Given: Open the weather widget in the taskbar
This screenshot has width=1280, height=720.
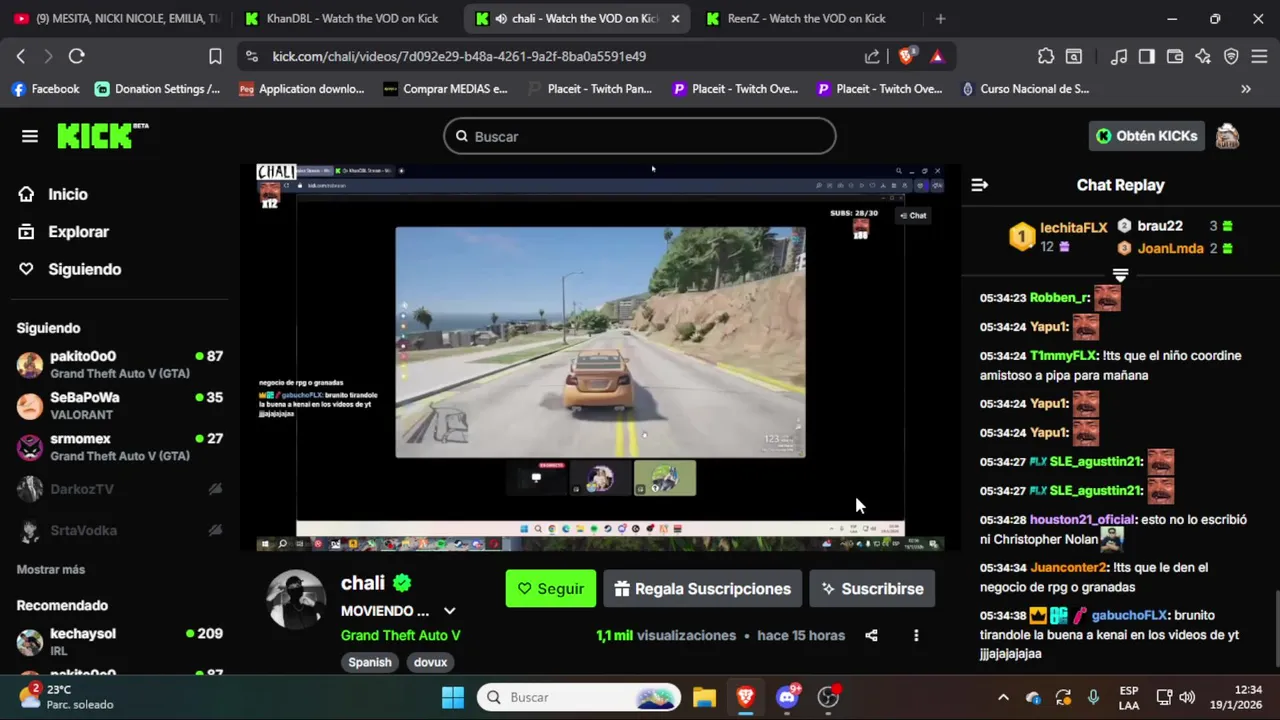Looking at the screenshot, I should coord(66,697).
